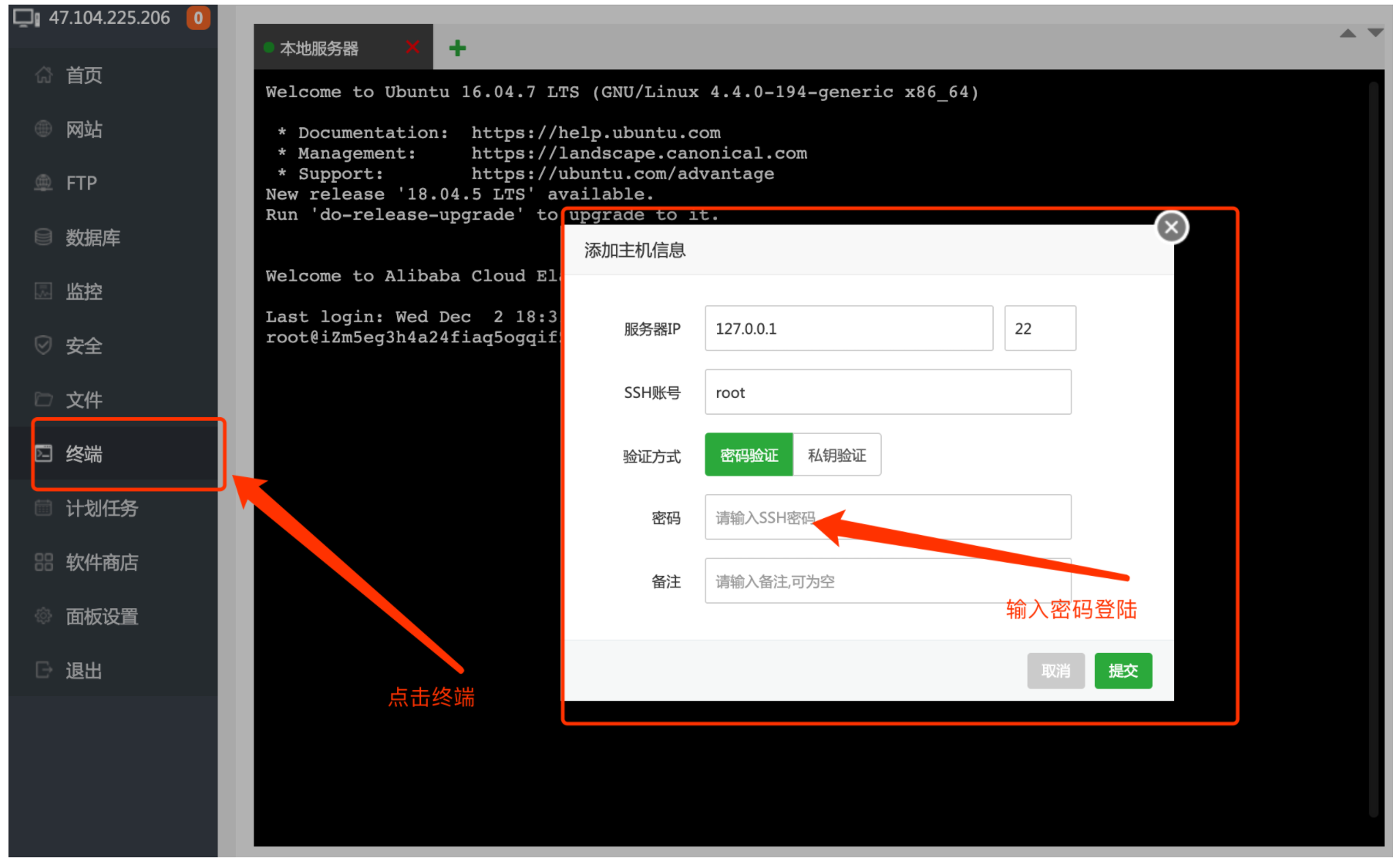Open the 软件商店 (App Store)

[x=101, y=562]
